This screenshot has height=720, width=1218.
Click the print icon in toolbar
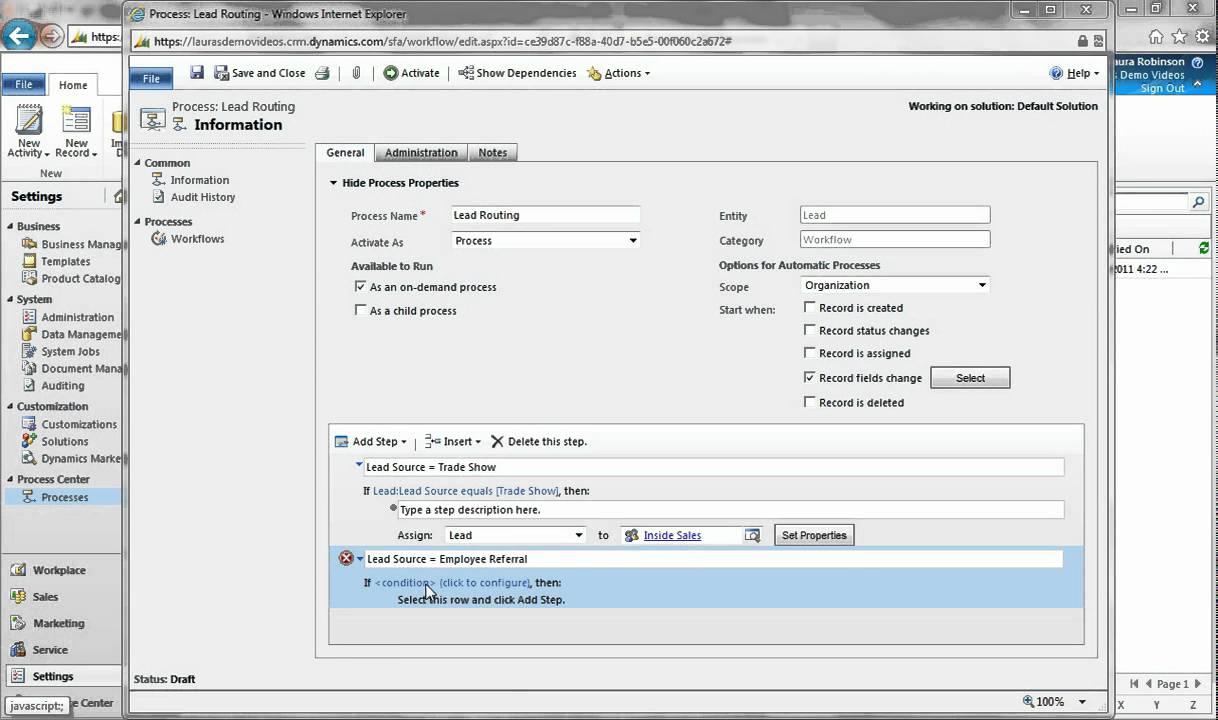pyautogui.click(x=322, y=73)
